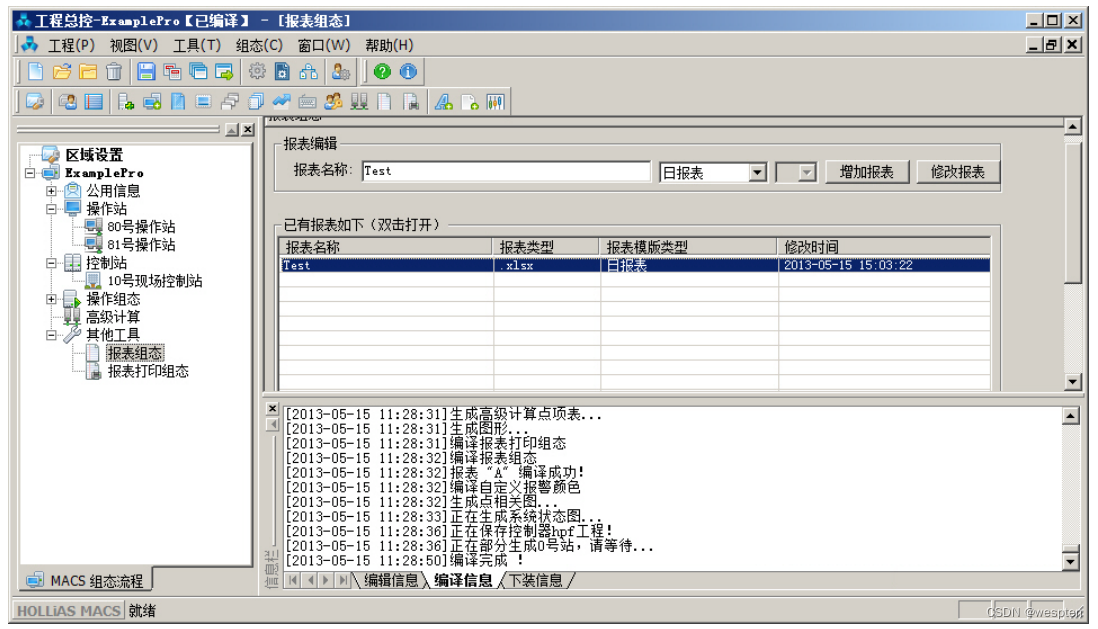Image resolution: width=1098 pixels, height=629 pixels.
Task: Click the gray gear compile icon
Action: pyautogui.click(x=257, y=71)
